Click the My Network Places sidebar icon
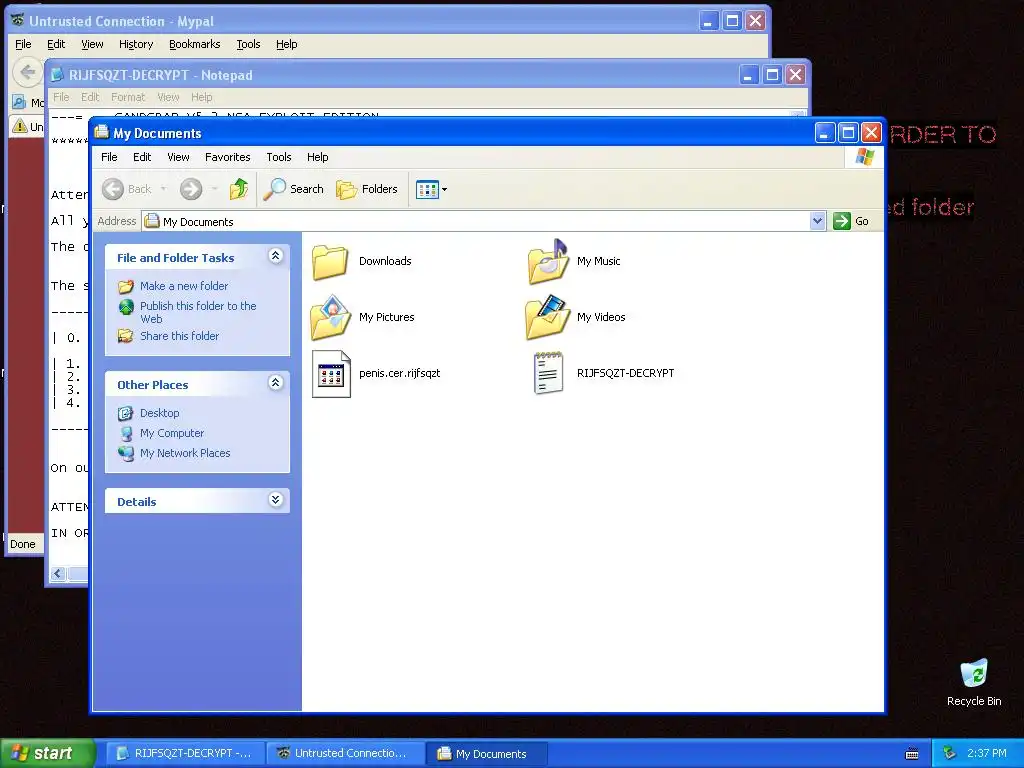This screenshot has height=768, width=1024. coord(126,453)
